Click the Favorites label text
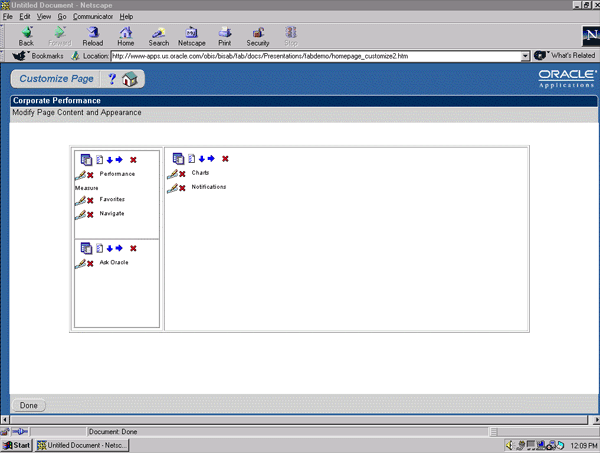Viewport: 600px width, 453px height. coord(112,199)
